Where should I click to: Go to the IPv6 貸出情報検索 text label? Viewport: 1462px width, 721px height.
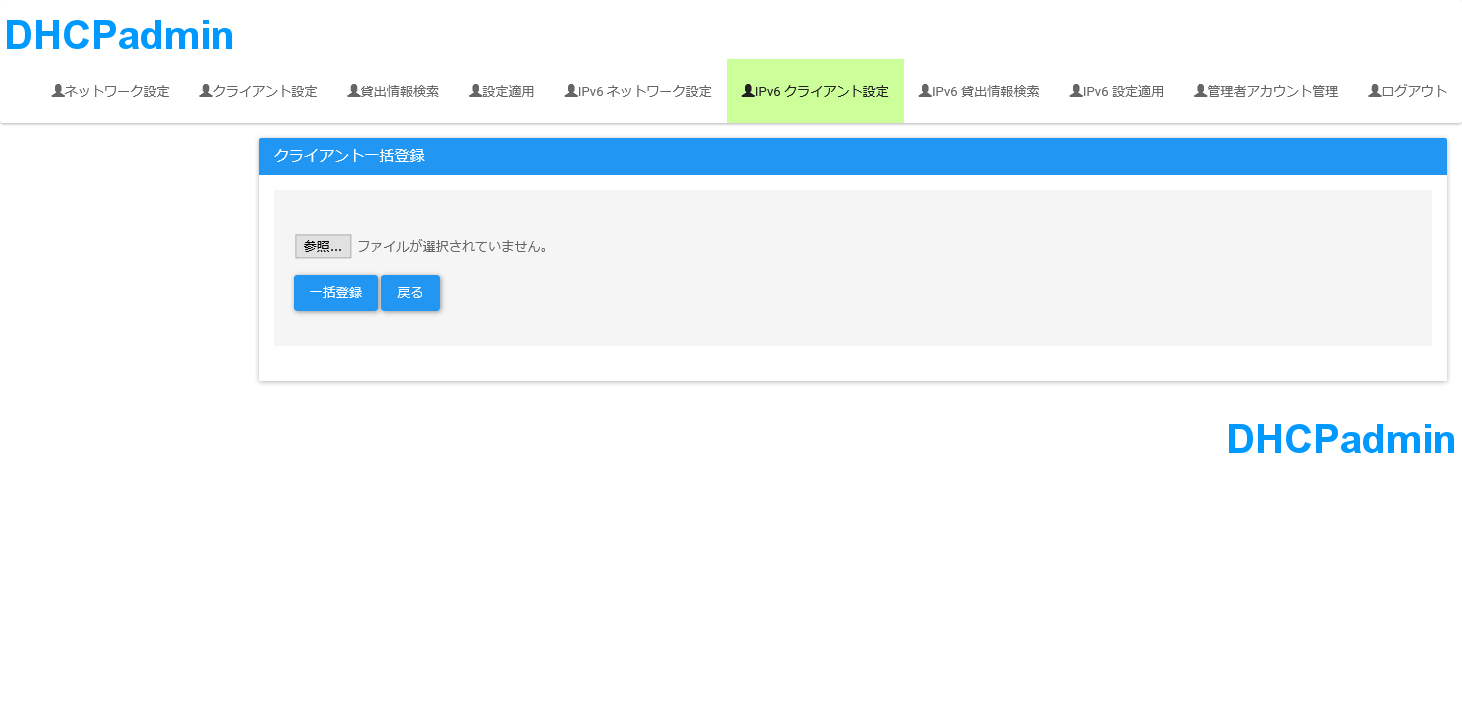click(x=985, y=92)
